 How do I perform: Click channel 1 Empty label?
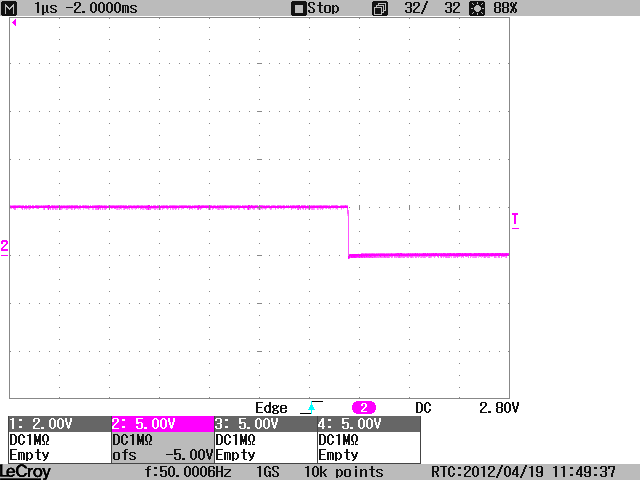tap(29, 455)
